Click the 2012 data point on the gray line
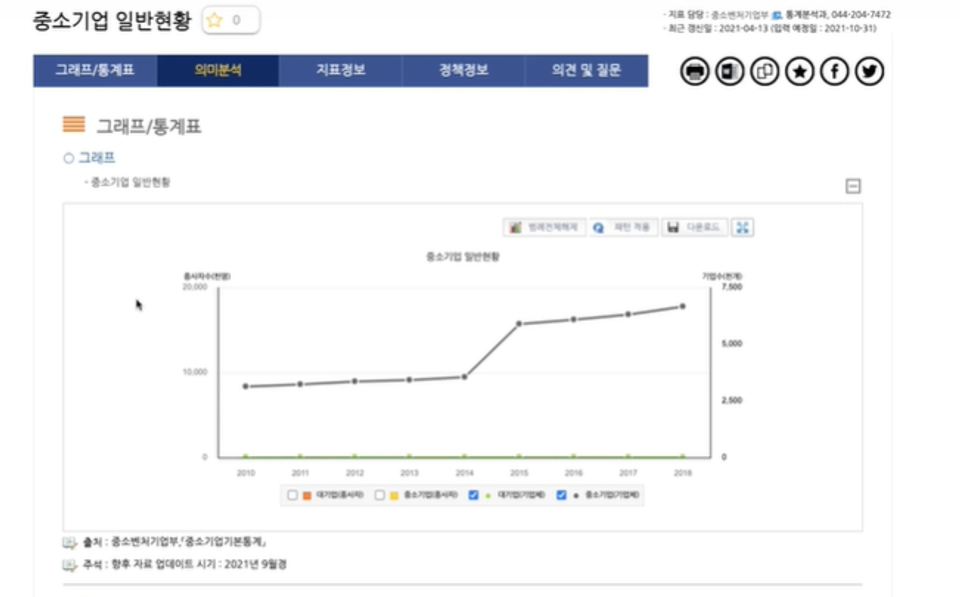960x597 pixels. pyautogui.click(x=355, y=381)
